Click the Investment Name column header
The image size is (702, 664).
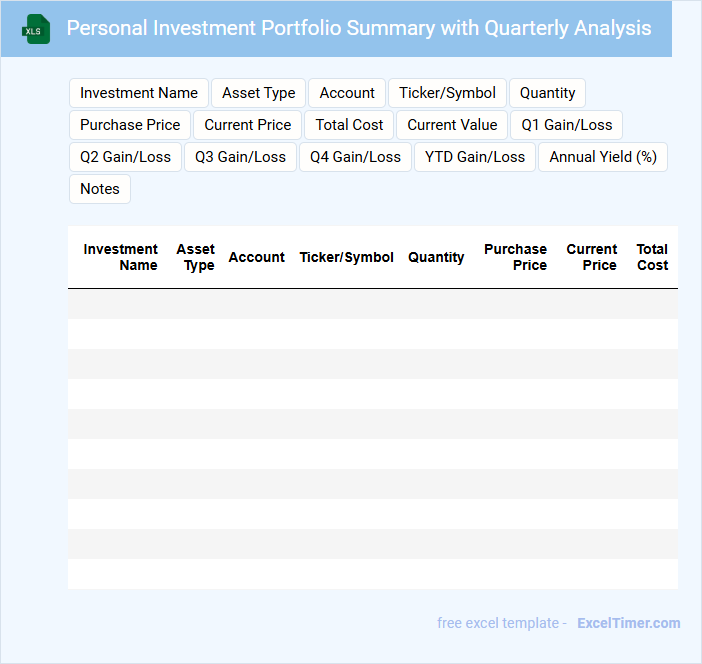pos(121,257)
